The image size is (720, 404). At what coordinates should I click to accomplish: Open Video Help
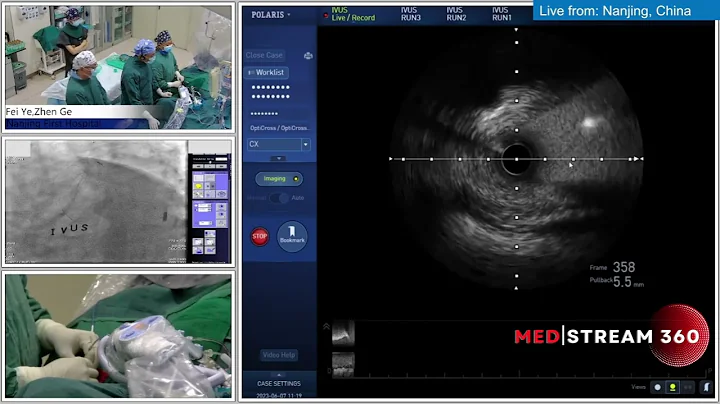(279, 355)
